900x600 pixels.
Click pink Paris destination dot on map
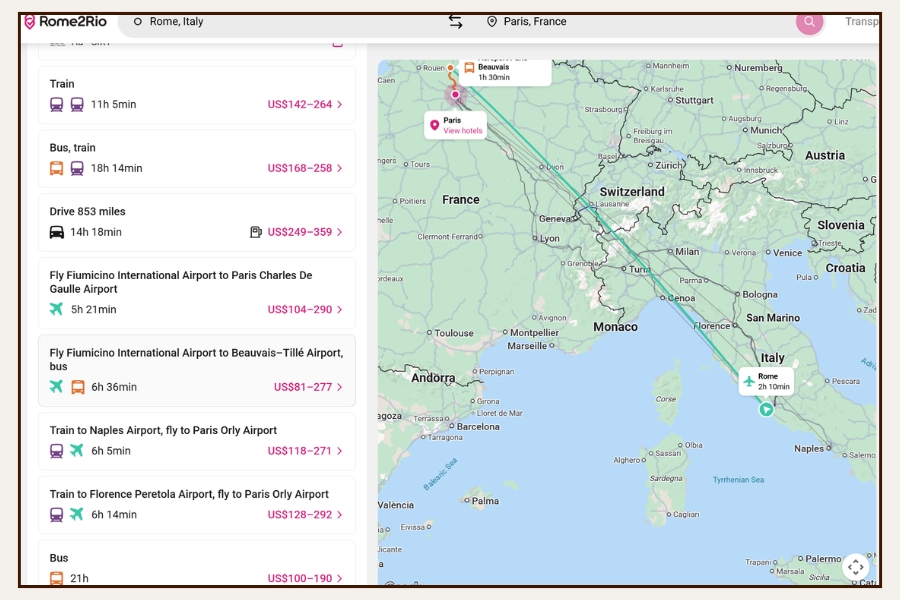pyautogui.click(x=455, y=94)
